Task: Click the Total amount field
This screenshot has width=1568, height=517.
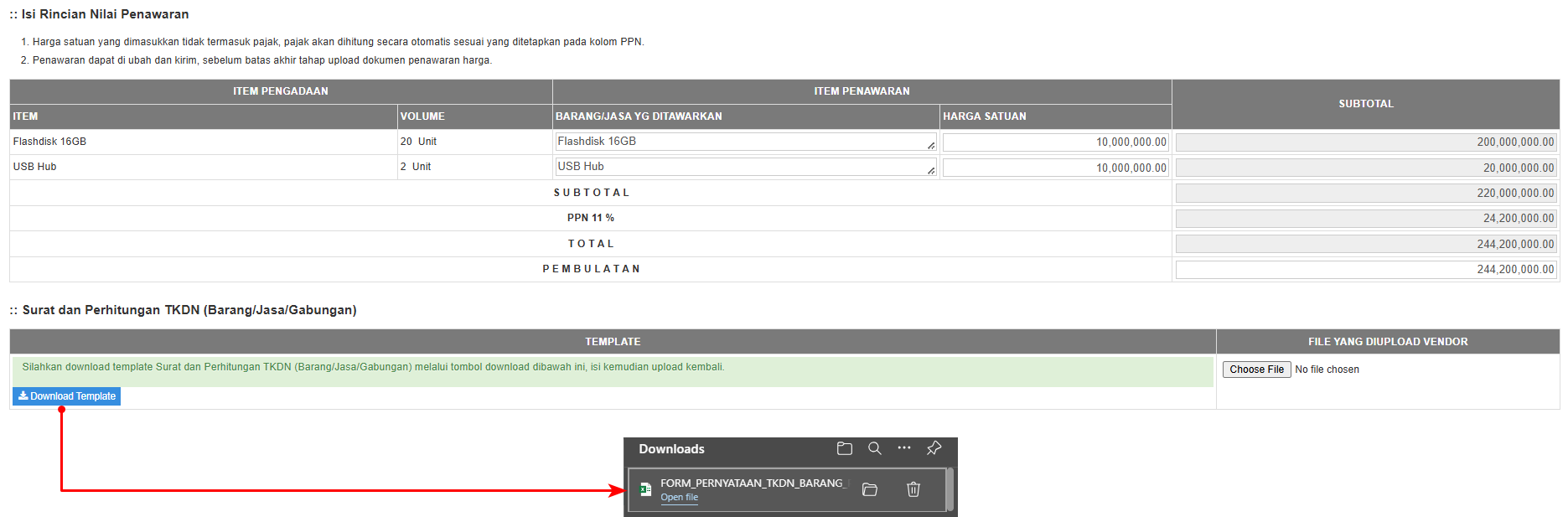Action: [1365, 245]
